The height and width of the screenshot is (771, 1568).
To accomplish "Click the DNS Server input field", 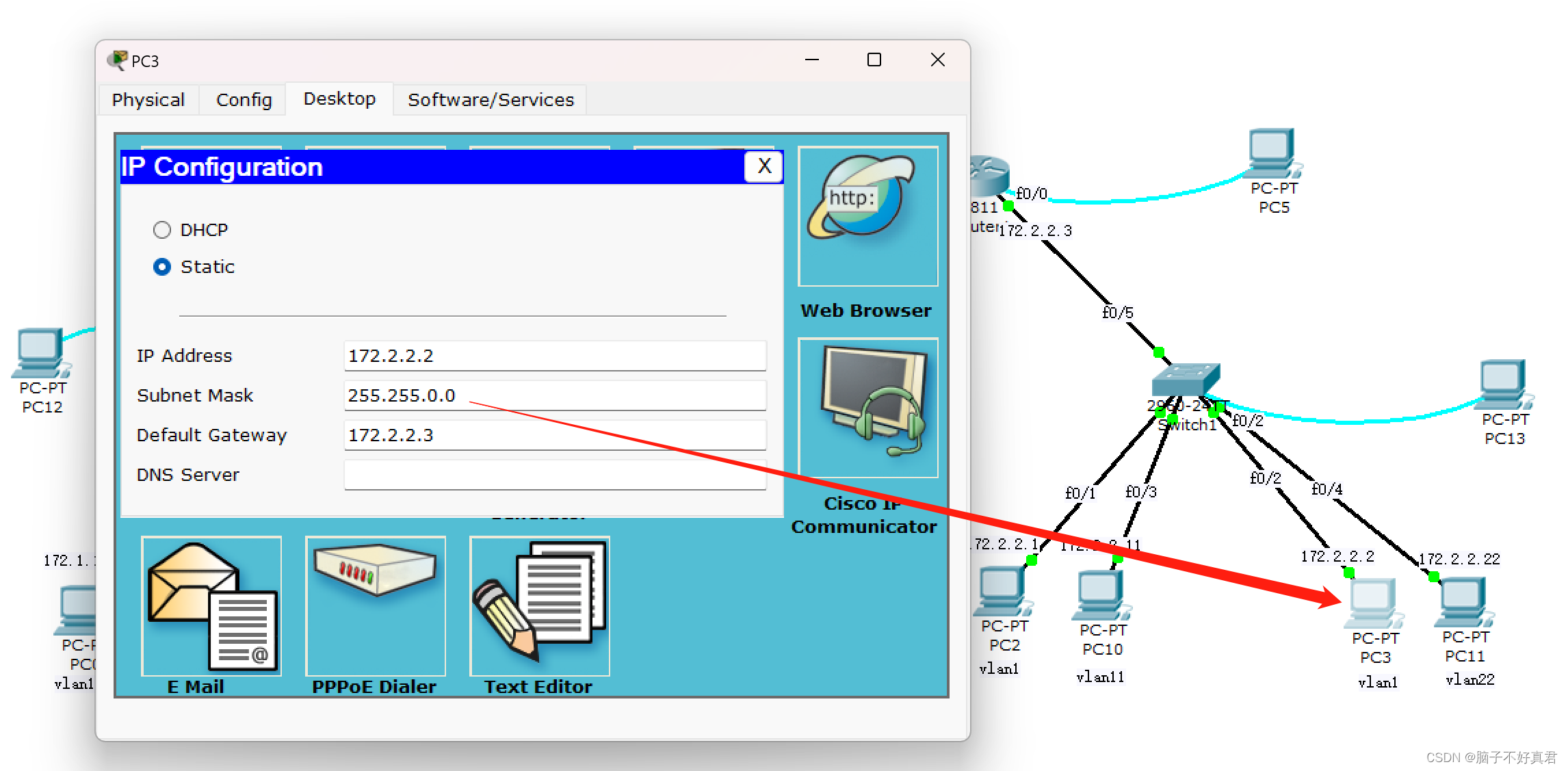I will pos(554,475).
